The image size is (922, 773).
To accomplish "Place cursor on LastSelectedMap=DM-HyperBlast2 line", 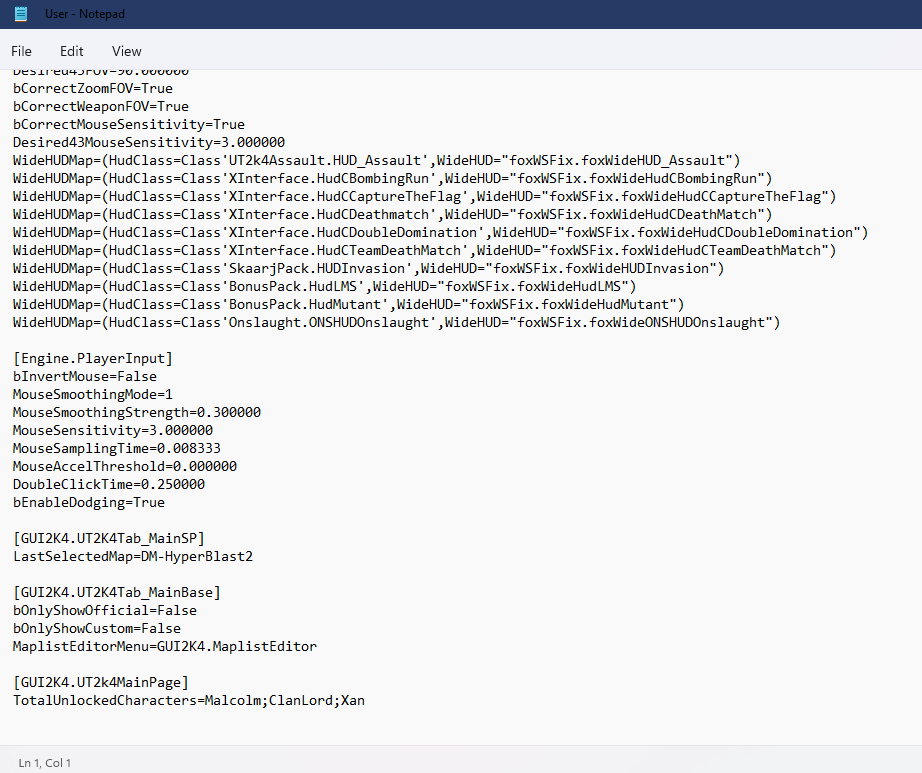I will [x=132, y=556].
